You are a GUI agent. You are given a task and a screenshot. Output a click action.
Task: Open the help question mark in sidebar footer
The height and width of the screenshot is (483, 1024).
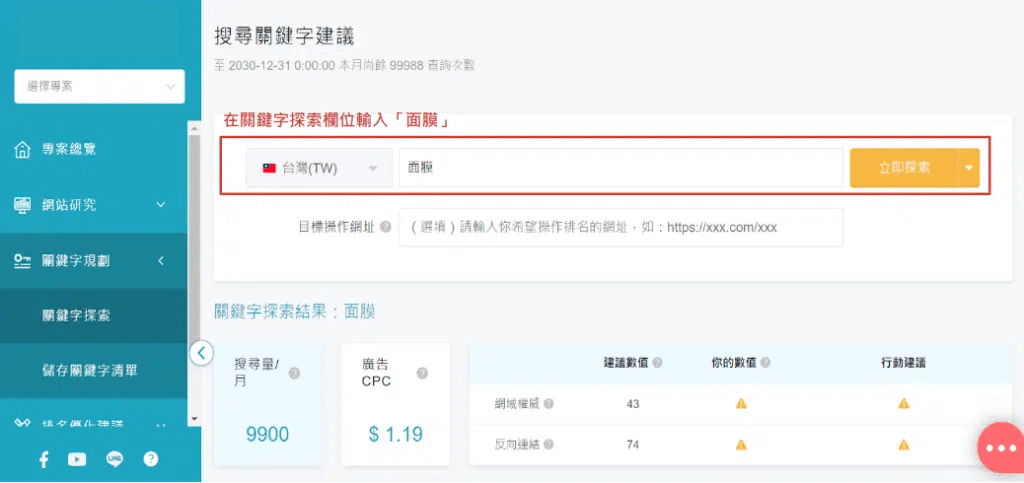[151, 459]
